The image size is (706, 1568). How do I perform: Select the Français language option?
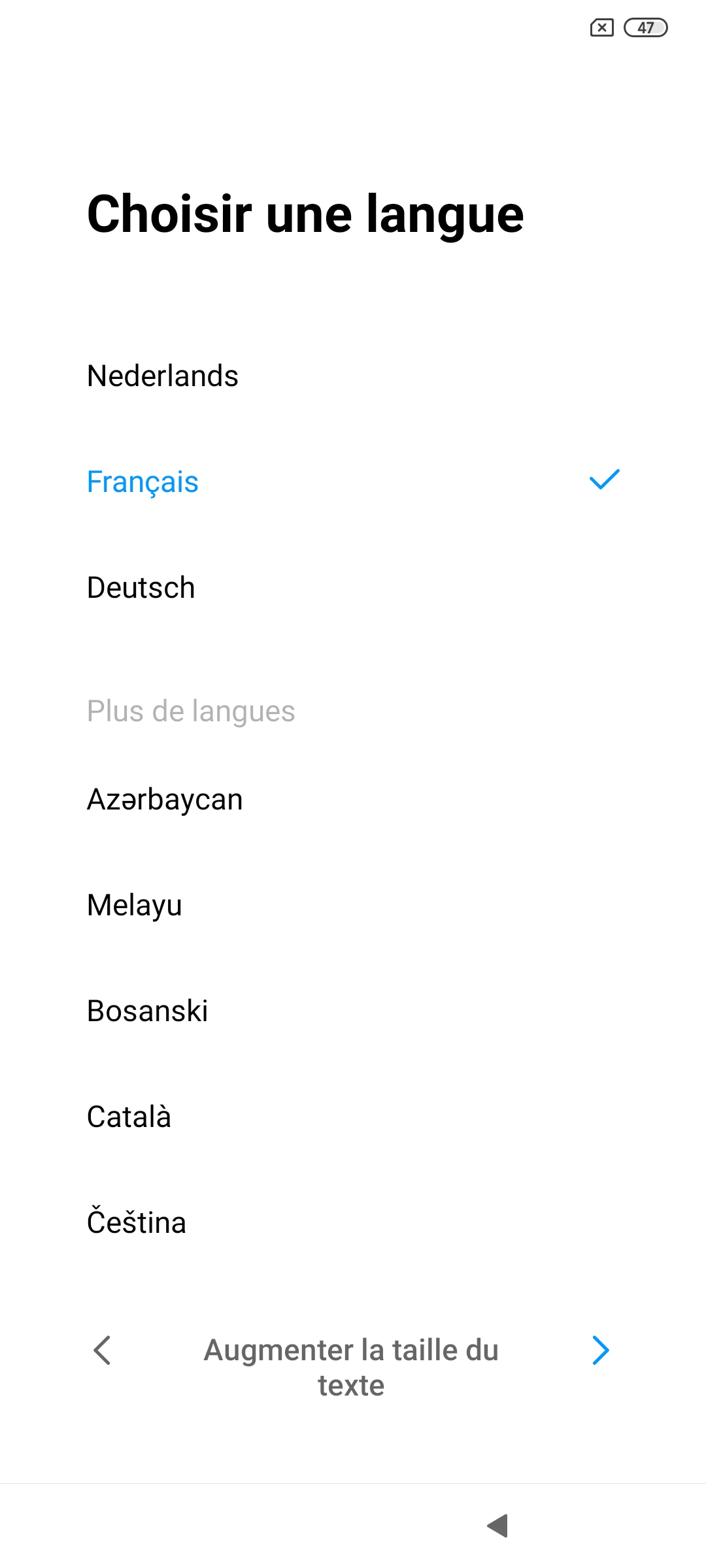pyautogui.click(x=143, y=482)
